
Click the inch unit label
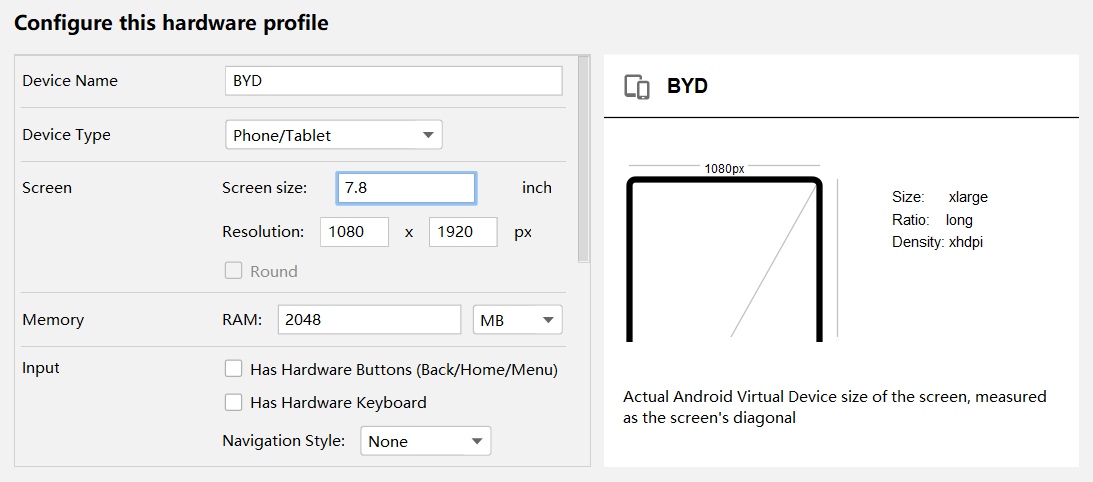[x=537, y=188]
